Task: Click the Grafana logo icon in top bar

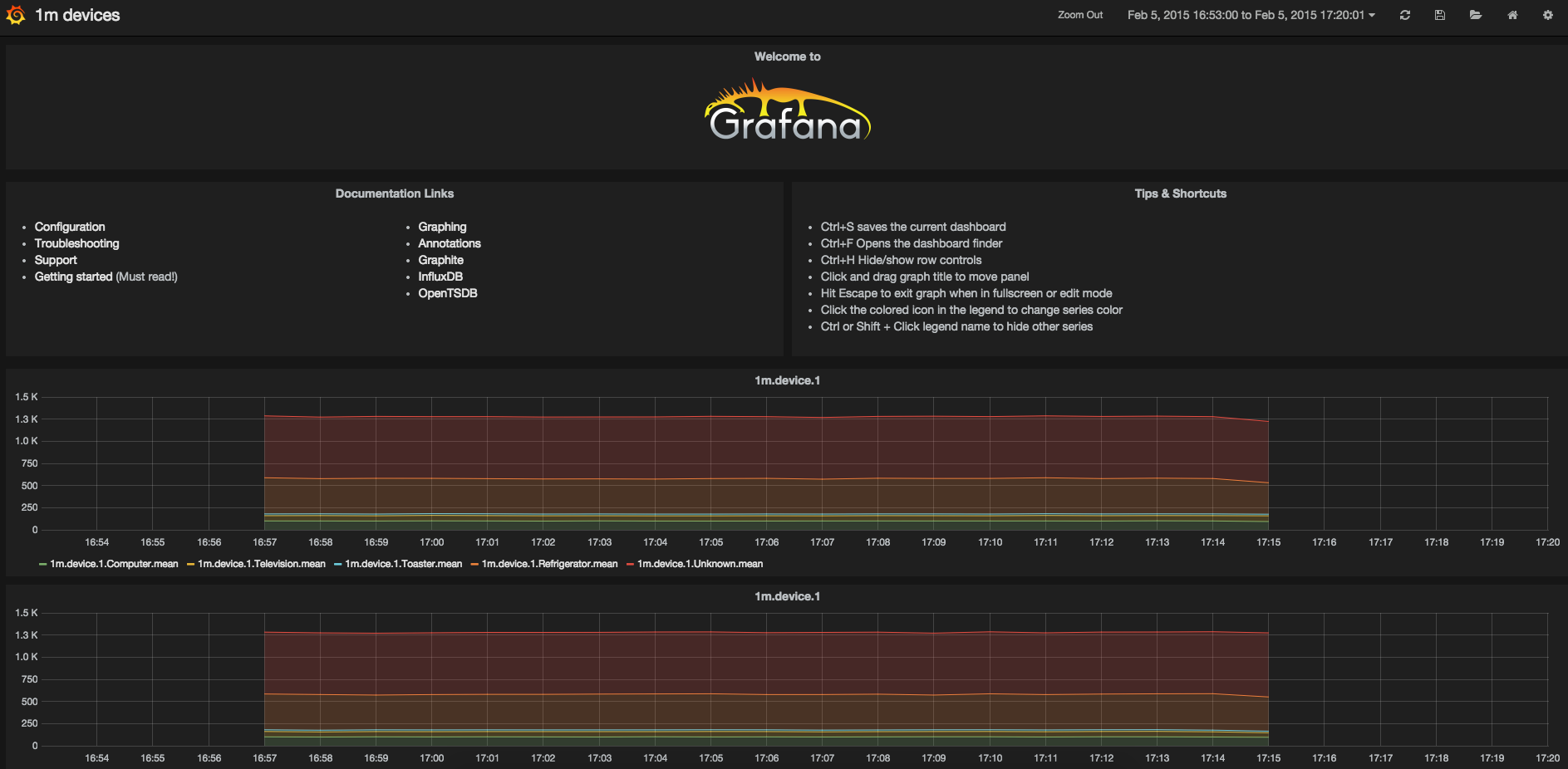Action: click(16, 15)
